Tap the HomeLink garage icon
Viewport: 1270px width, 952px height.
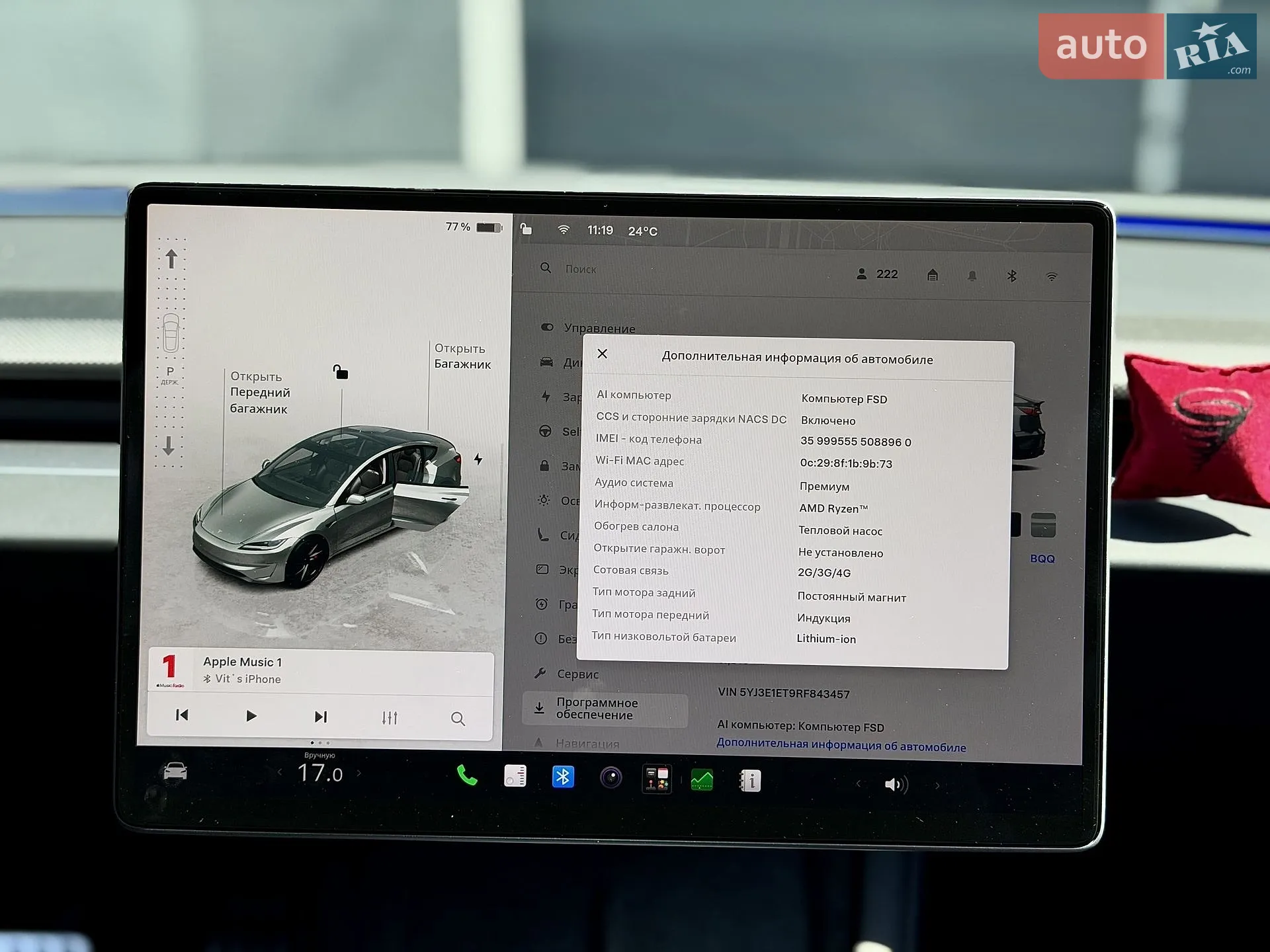[x=933, y=275]
